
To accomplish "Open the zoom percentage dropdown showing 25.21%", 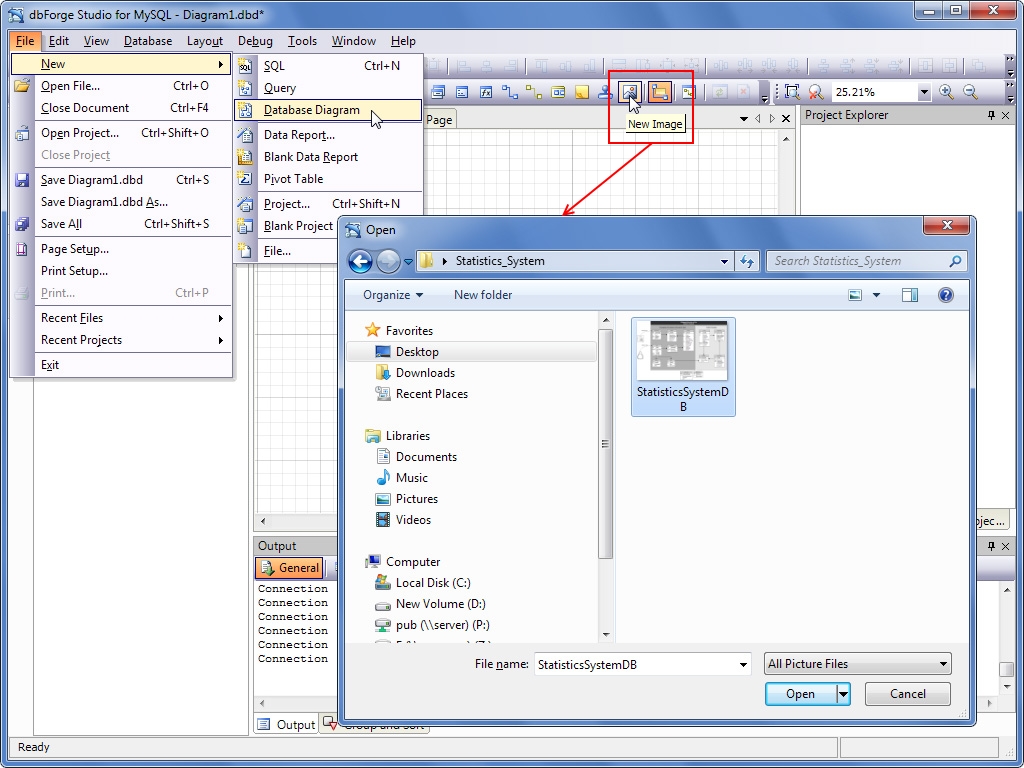I will click(923, 93).
